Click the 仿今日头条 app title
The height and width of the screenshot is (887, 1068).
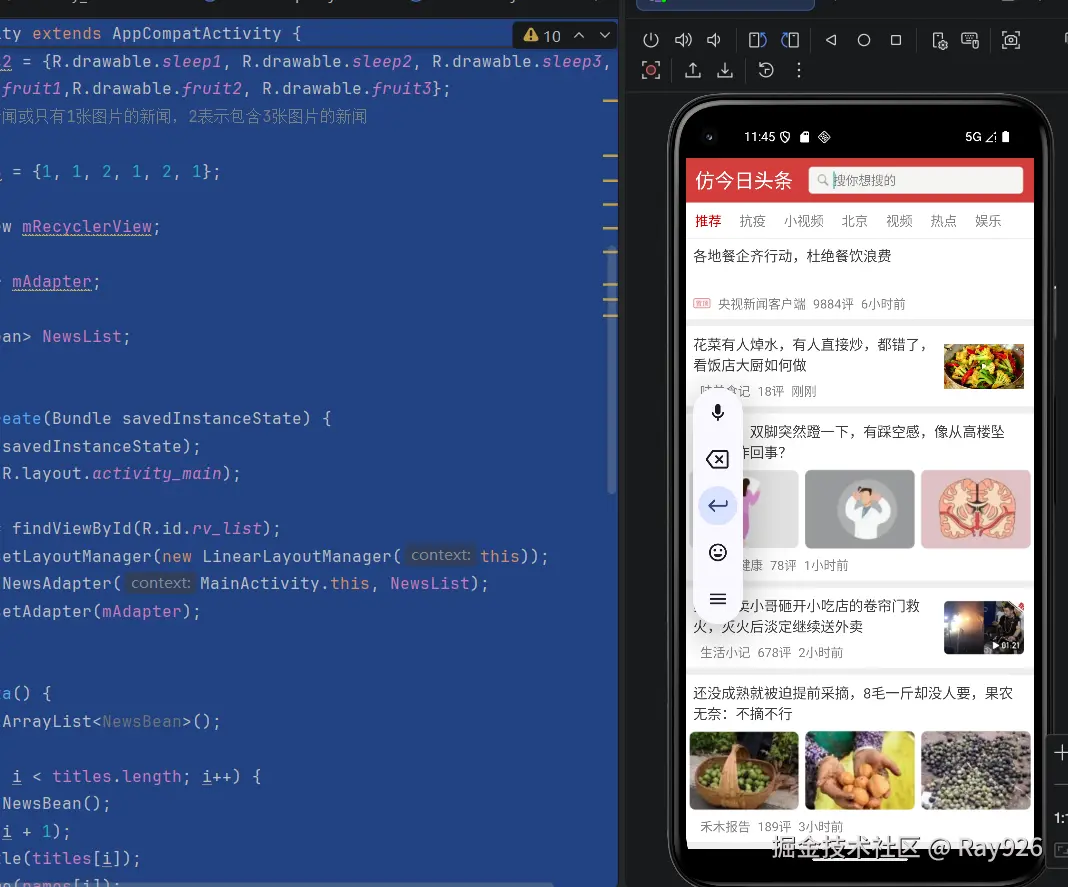[743, 181]
